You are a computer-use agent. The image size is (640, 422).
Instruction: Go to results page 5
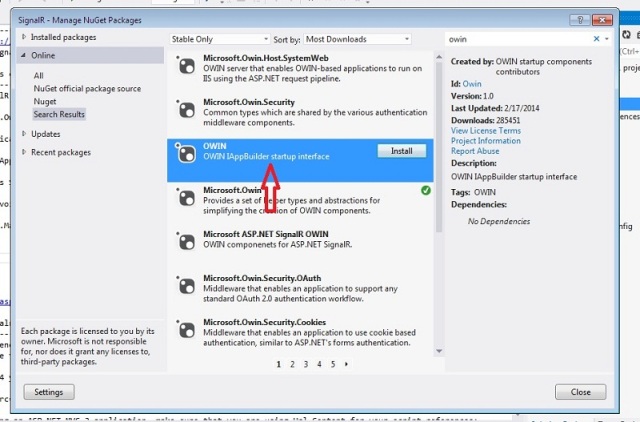(333, 364)
